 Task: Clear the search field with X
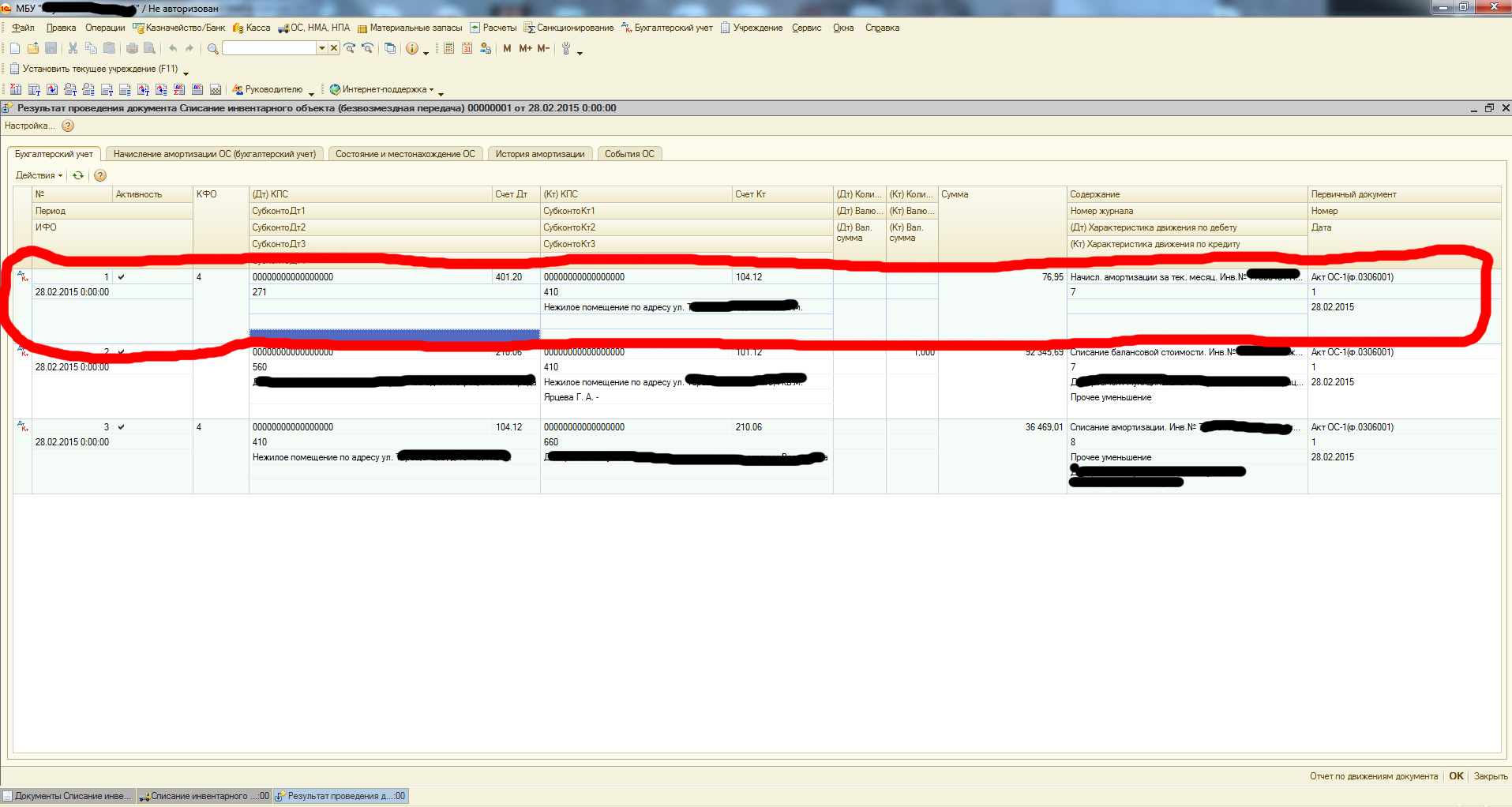[334, 48]
